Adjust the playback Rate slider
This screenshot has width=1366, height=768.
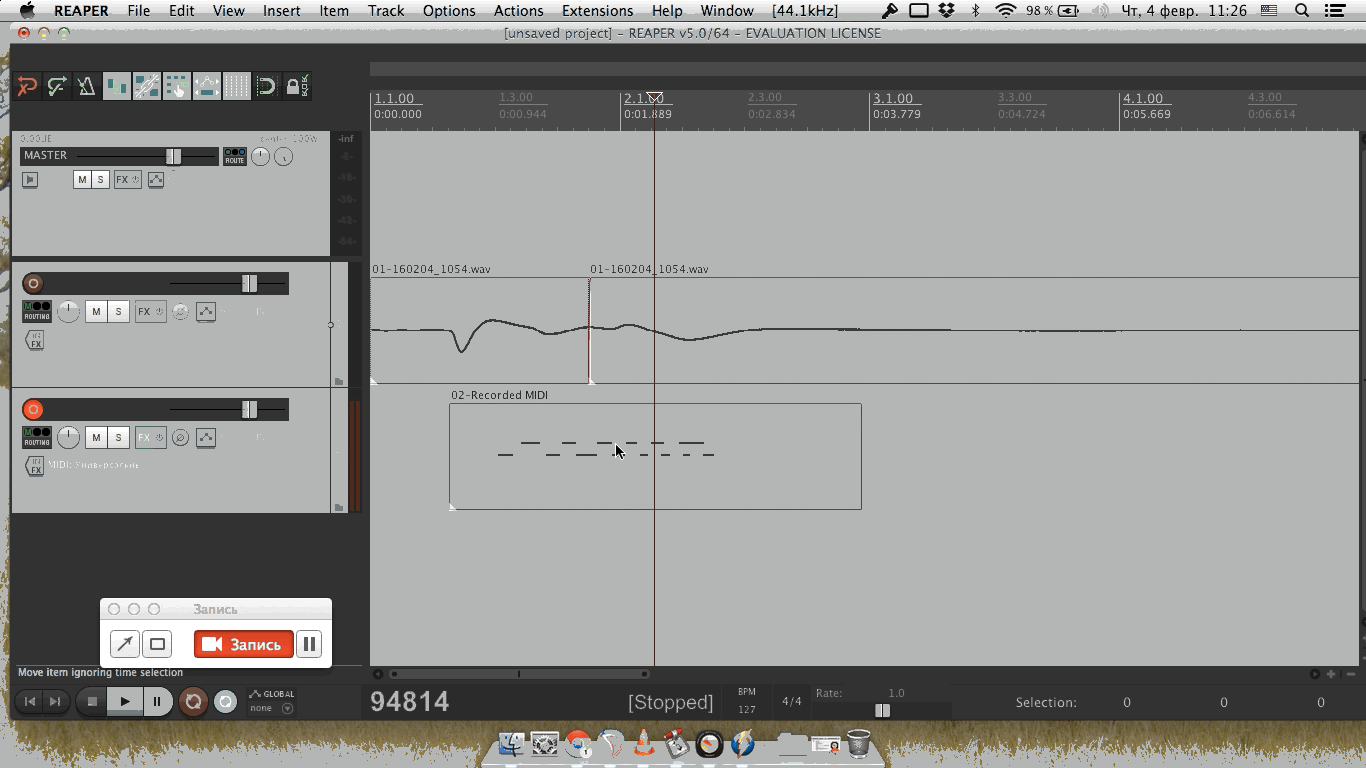(x=882, y=710)
